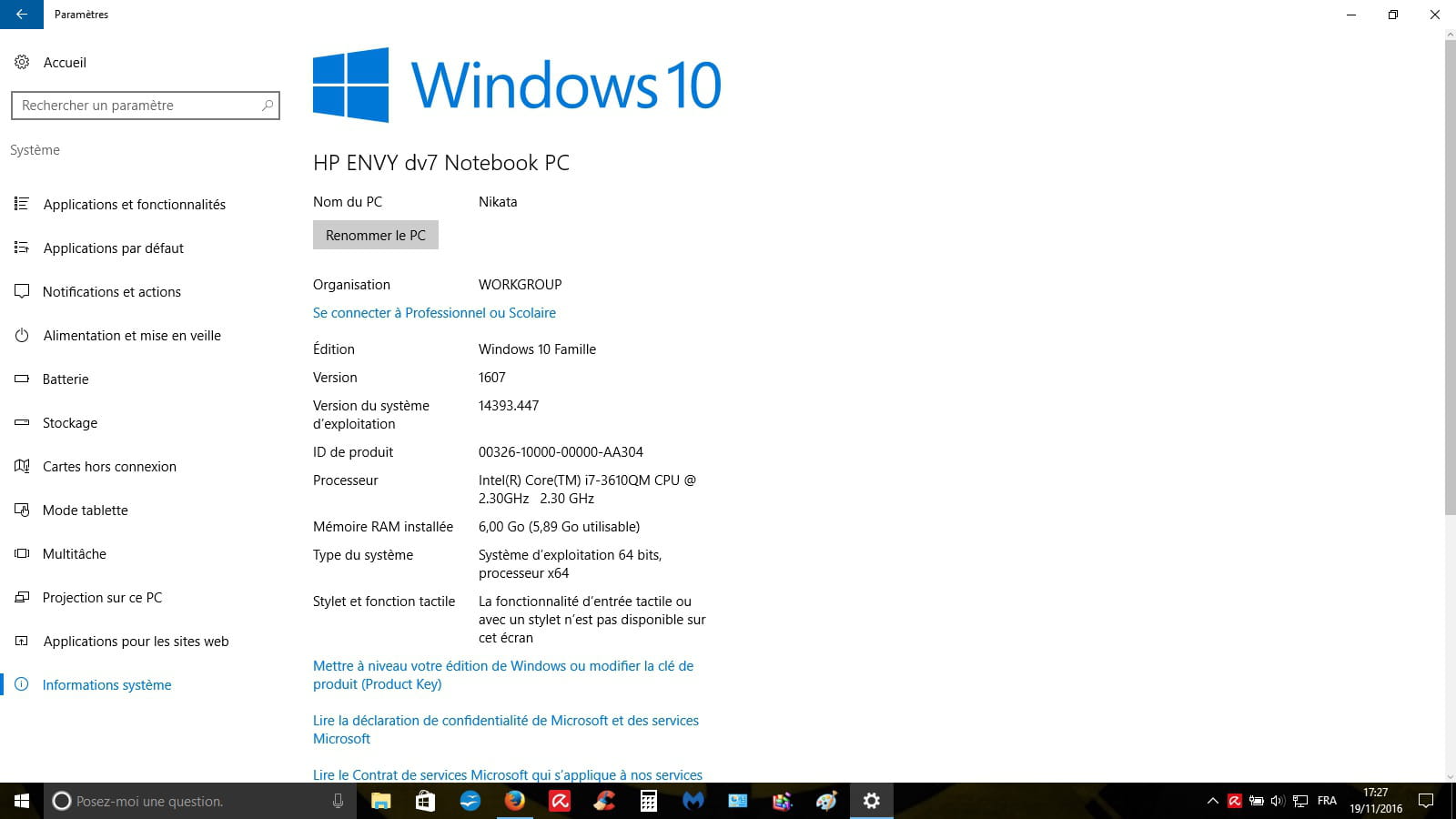Click the vertical scrollbar of the Settings window
The image size is (1456, 819).
pos(1450,278)
